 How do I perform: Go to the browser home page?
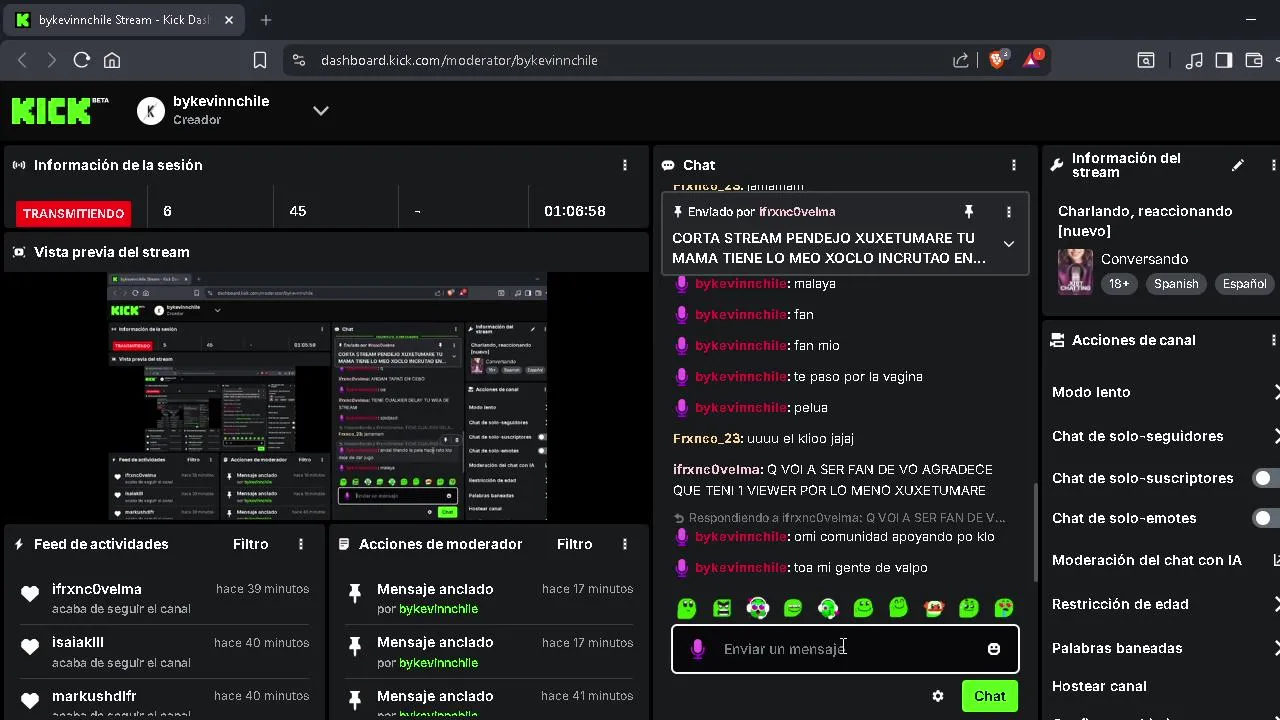(112, 60)
